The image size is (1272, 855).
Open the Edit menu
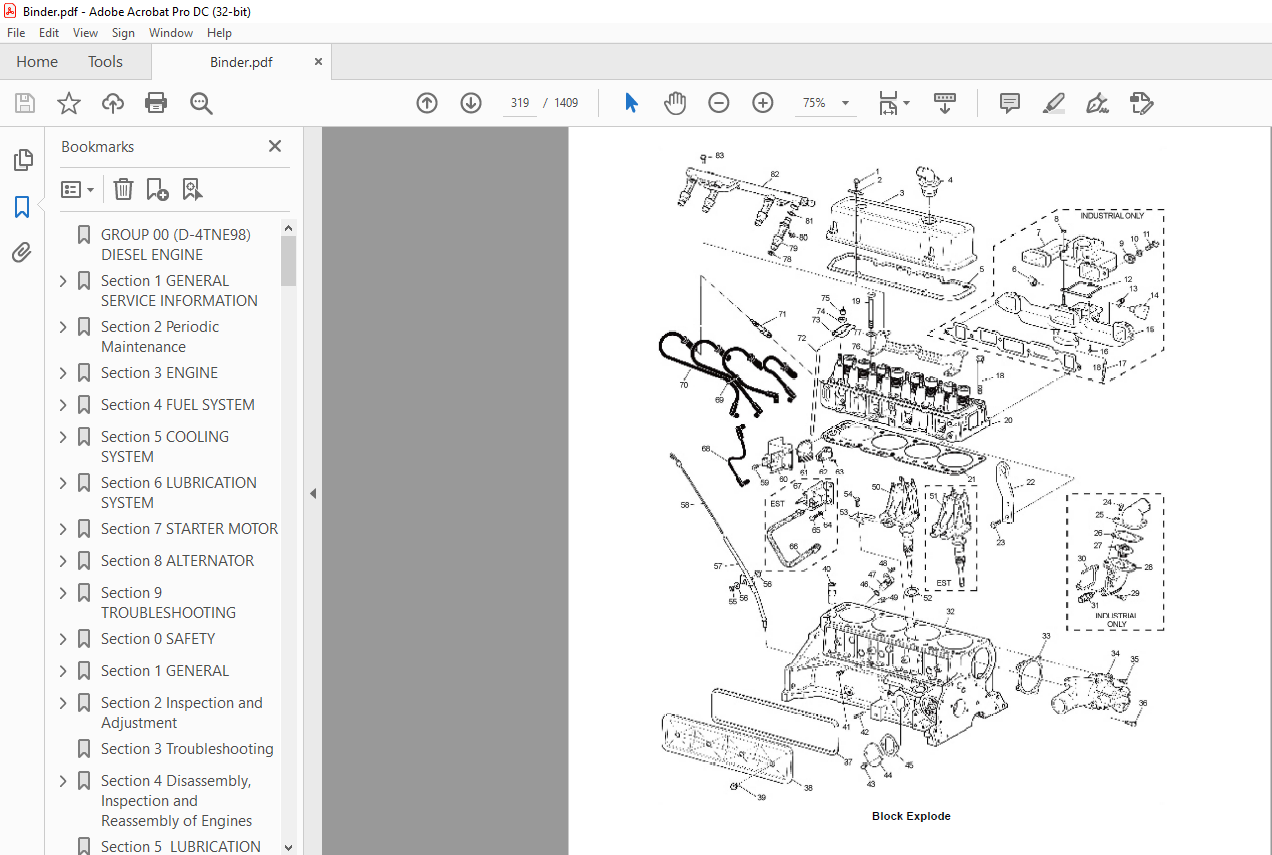click(49, 33)
